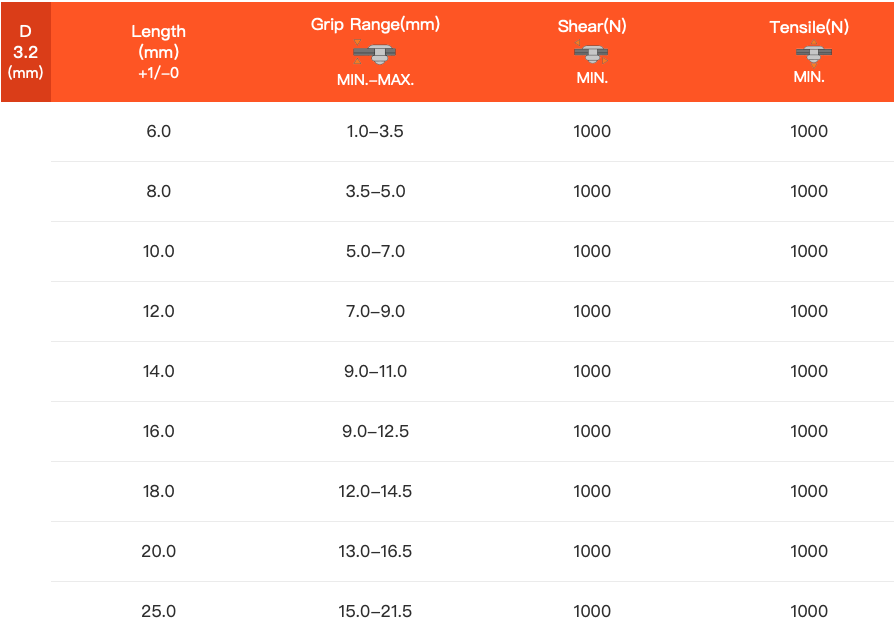Select the 8.0 length cell
The width and height of the screenshot is (894, 629).
[159, 191]
